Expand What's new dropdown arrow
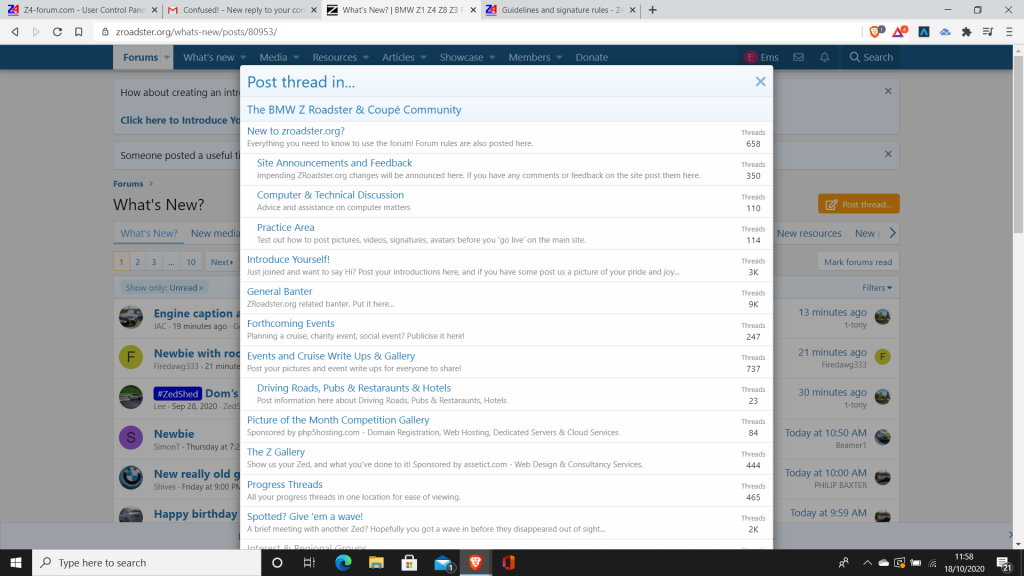This screenshot has height=576, width=1024. pos(243,57)
